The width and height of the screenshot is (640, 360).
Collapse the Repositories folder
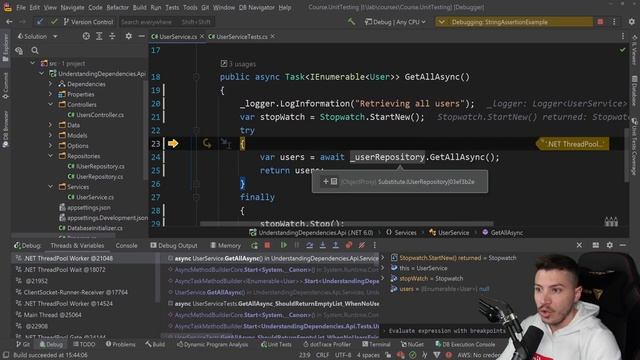(51, 156)
